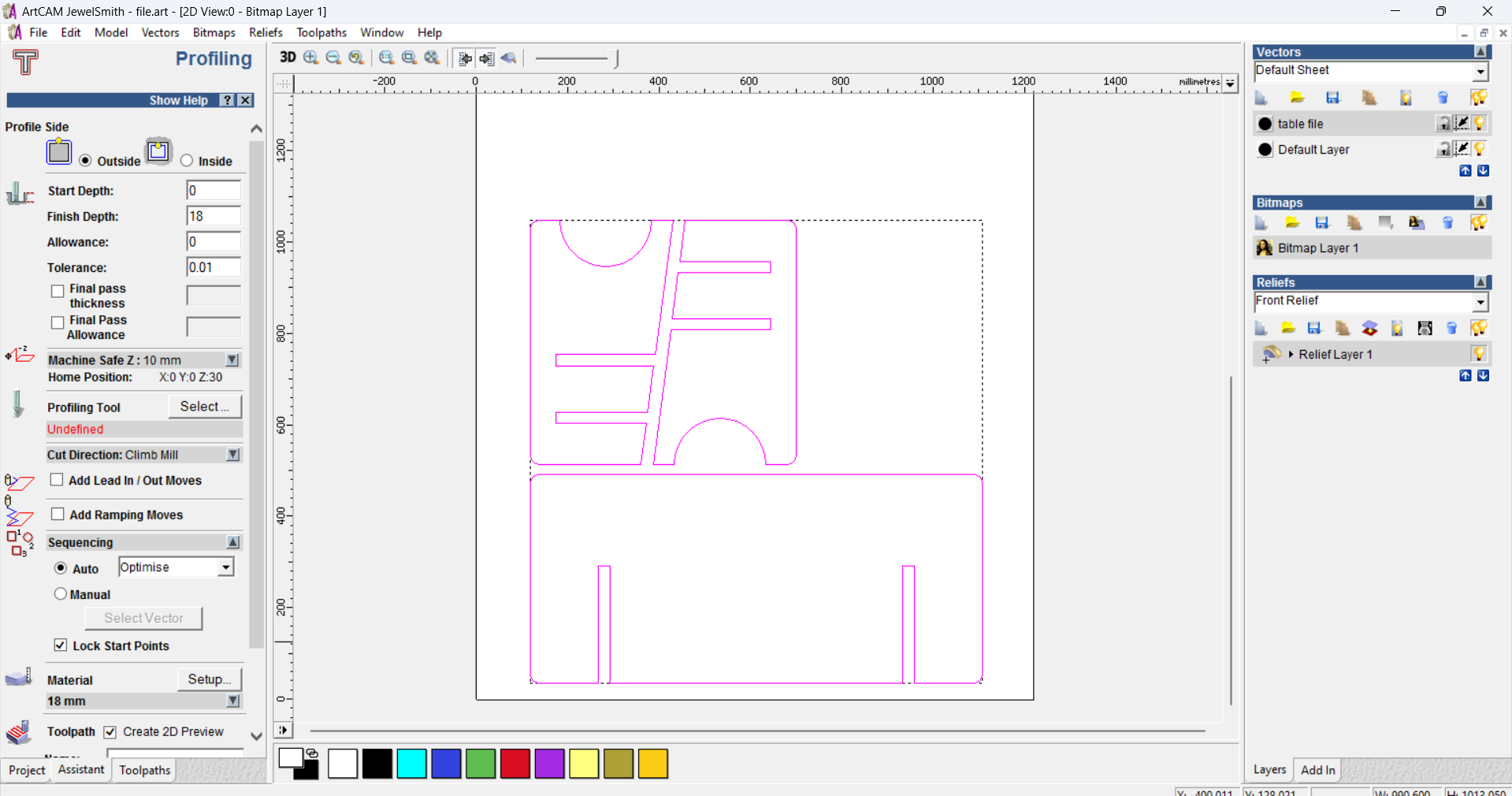Select the Outside profile side option
1512x796 pixels.
[x=85, y=161]
